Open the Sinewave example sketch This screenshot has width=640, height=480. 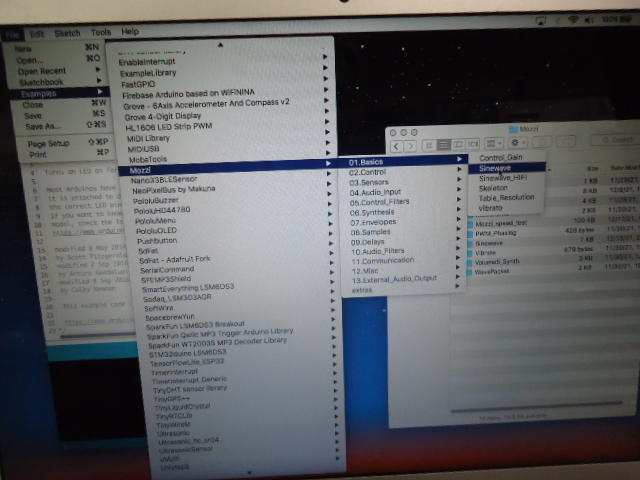(507, 168)
